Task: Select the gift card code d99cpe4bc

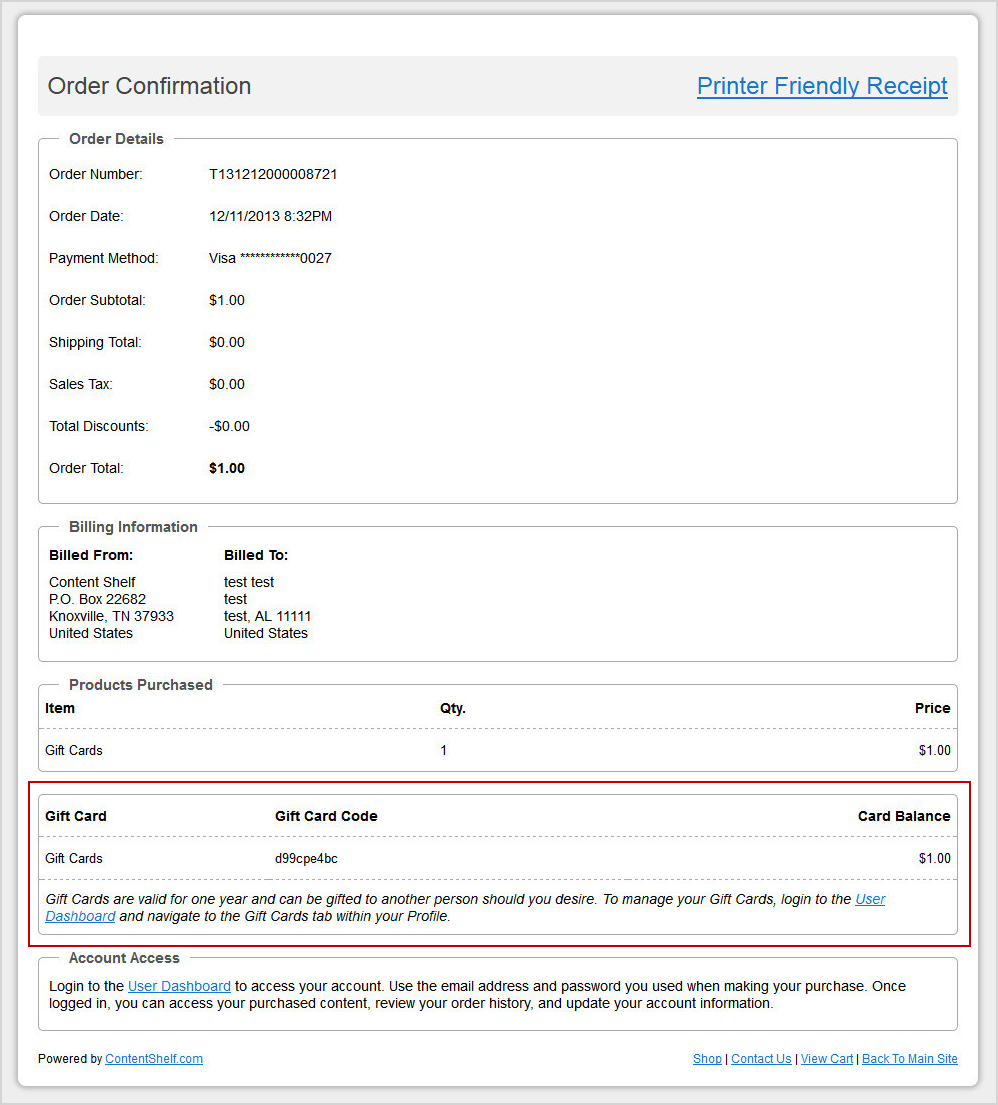Action: pyautogui.click(x=306, y=858)
